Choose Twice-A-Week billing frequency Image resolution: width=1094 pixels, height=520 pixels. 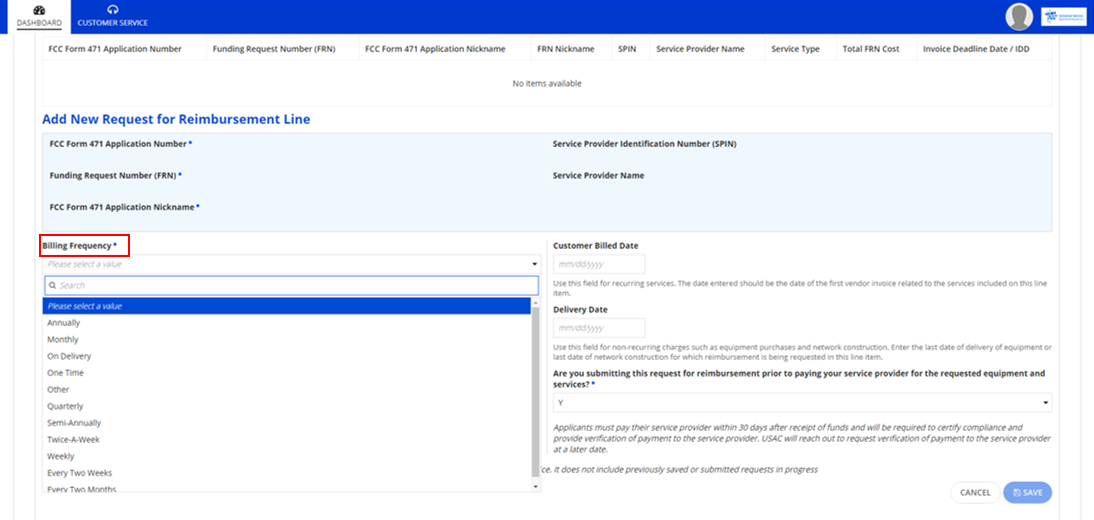pyautogui.click(x=287, y=440)
